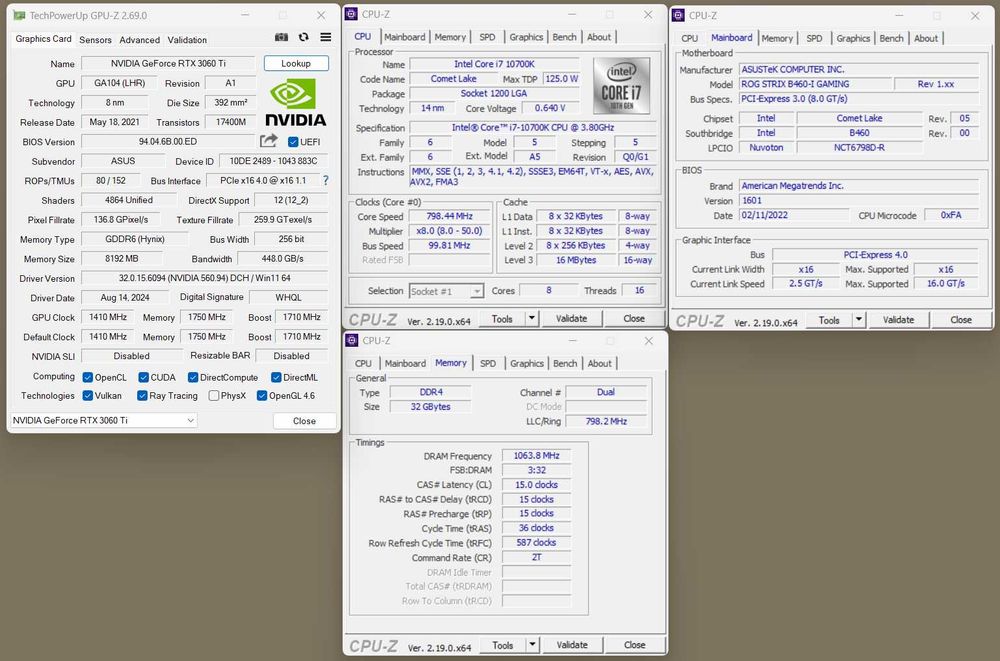The width and height of the screenshot is (1000, 661).
Task: Toggle the DirectML checkbox
Action: pos(276,378)
